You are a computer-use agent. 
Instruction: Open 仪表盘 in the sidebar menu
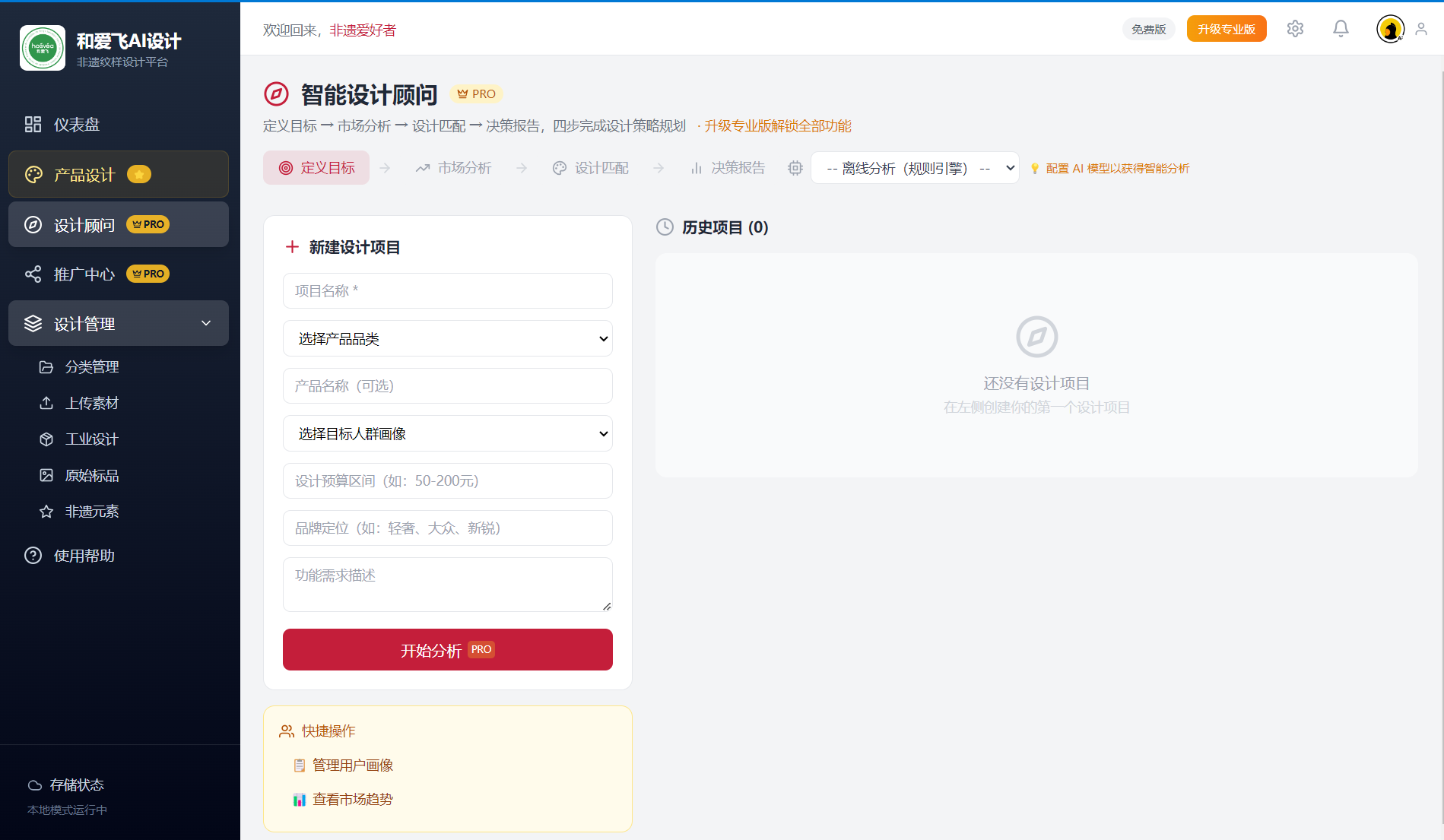tap(119, 125)
